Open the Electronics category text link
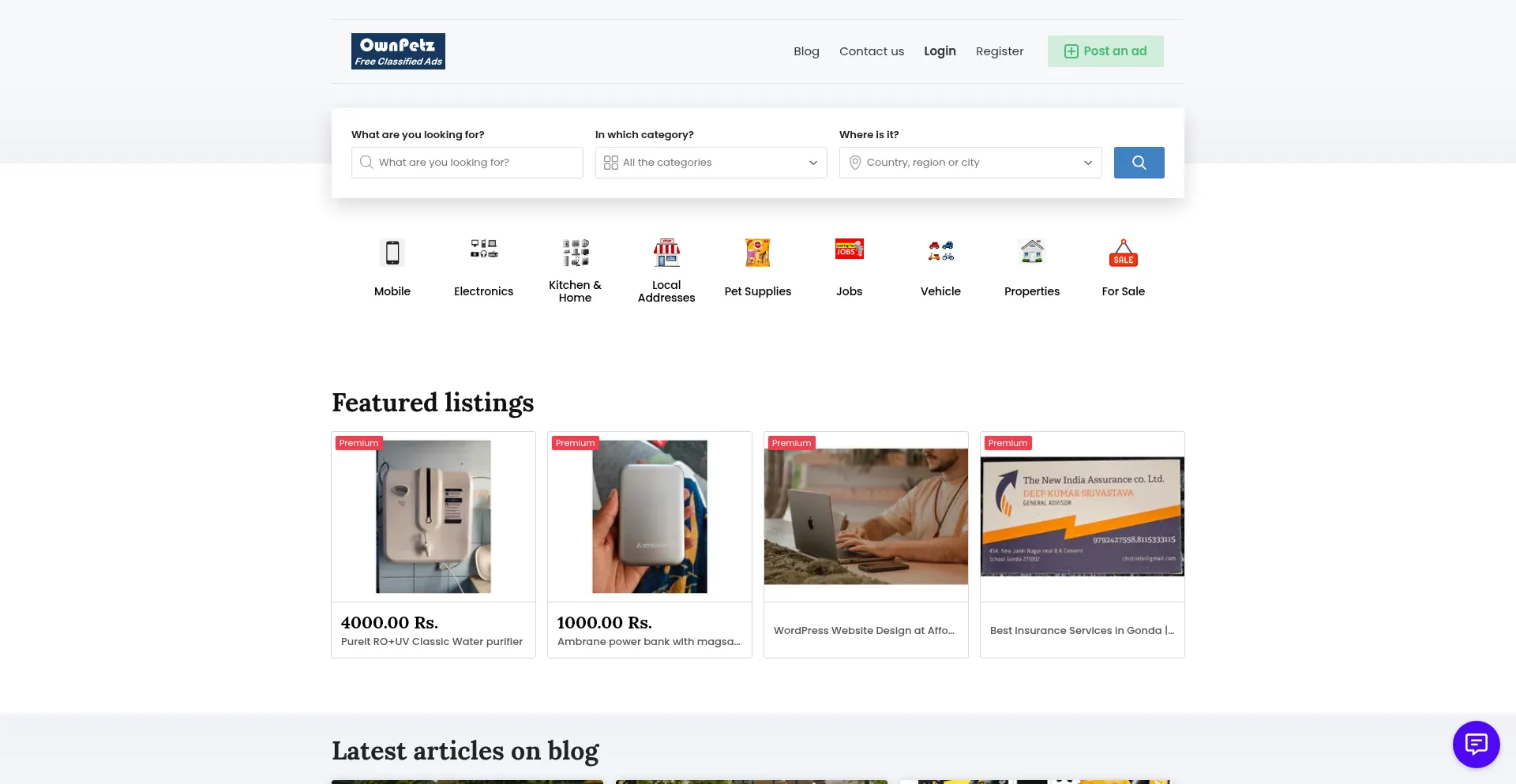 tap(484, 291)
